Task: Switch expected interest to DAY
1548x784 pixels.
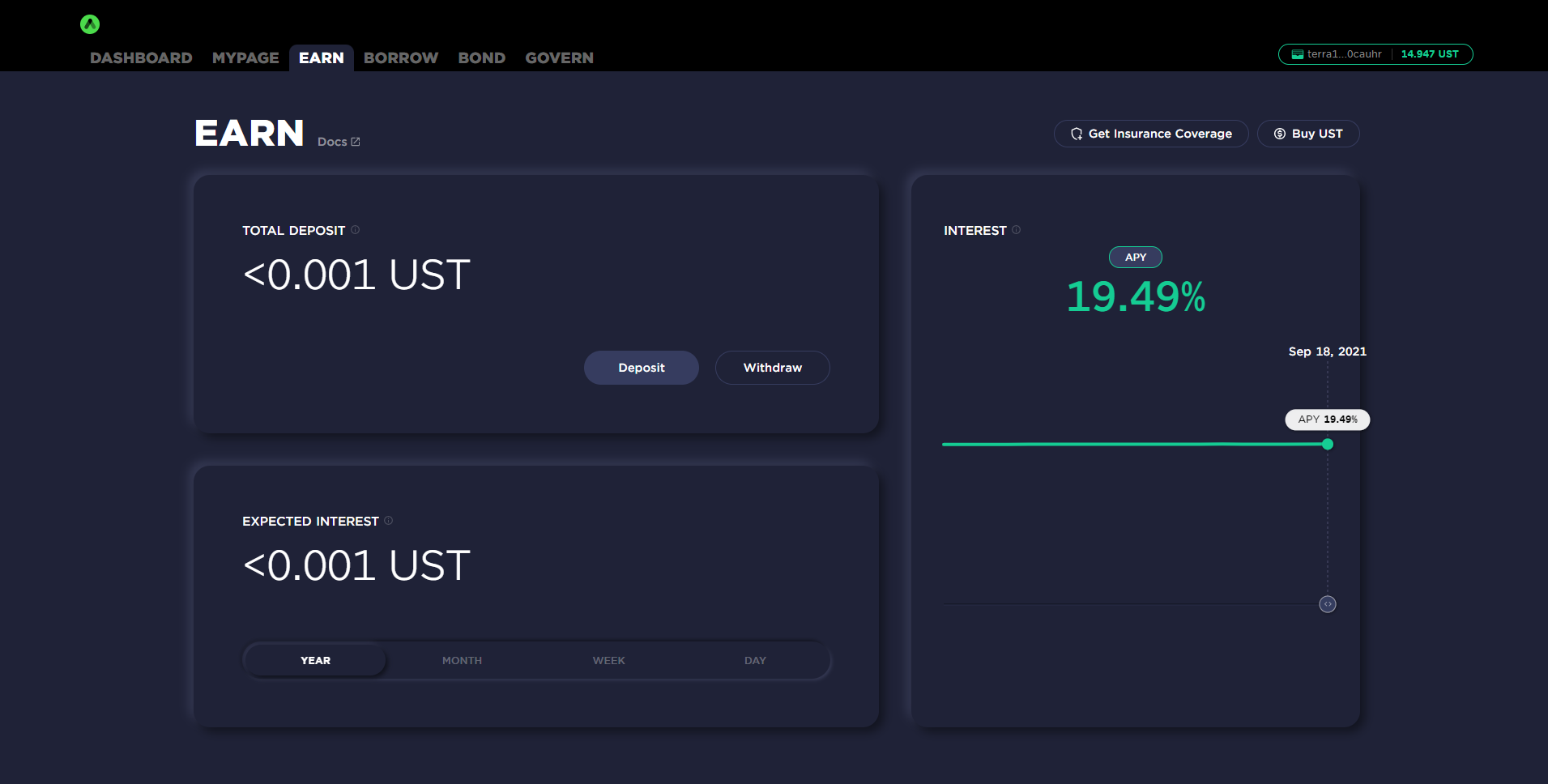Action: click(x=755, y=660)
